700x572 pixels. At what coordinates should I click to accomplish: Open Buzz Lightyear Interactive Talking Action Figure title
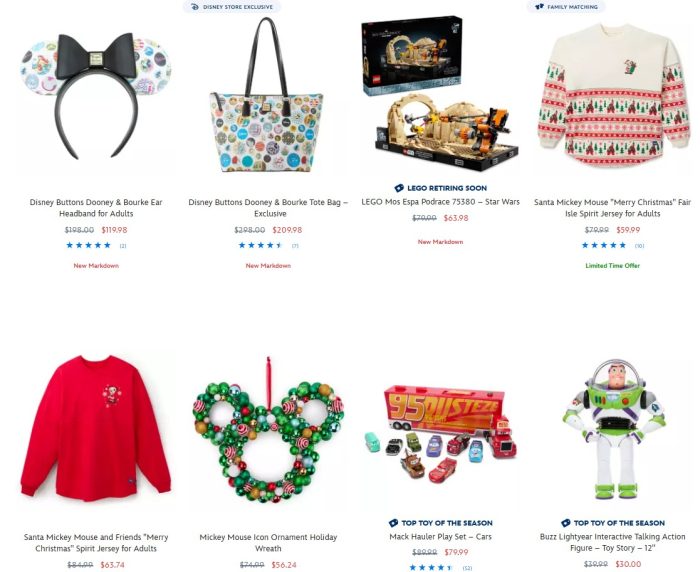click(612, 542)
